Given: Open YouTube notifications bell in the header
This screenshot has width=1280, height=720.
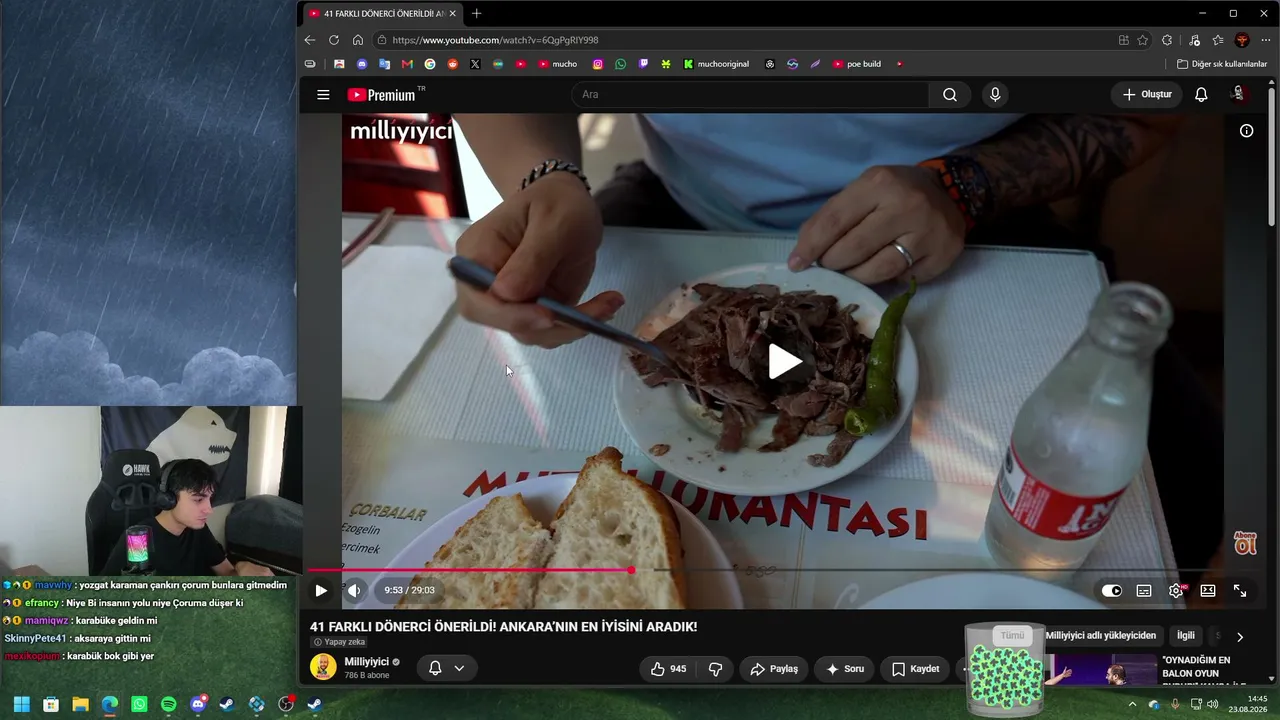Looking at the screenshot, I should pos(1201,95).
